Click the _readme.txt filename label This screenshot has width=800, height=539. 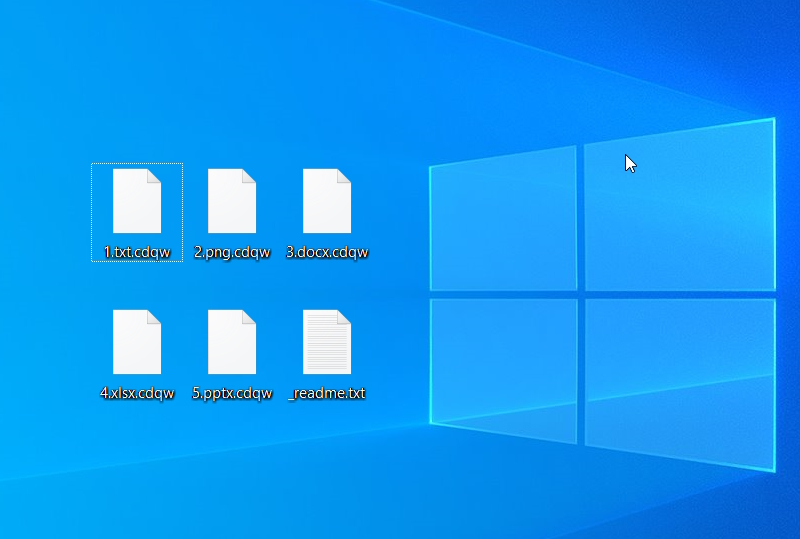[327, 393]
